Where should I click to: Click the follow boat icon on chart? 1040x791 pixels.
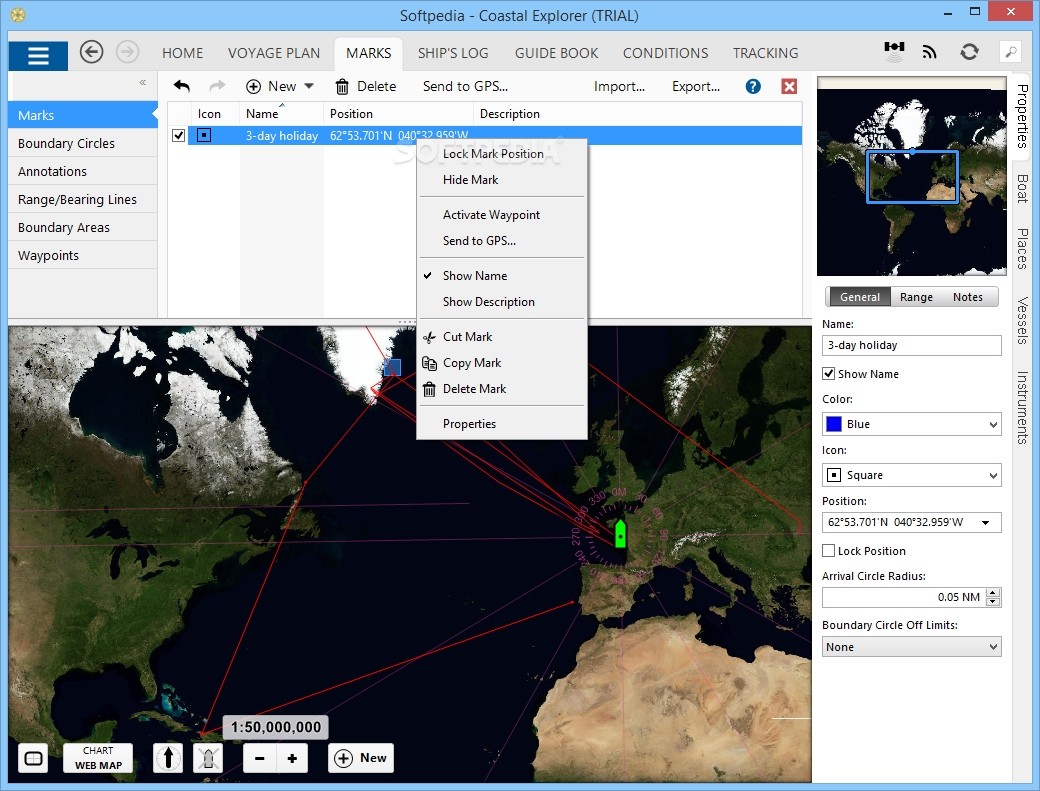[208, 758]
